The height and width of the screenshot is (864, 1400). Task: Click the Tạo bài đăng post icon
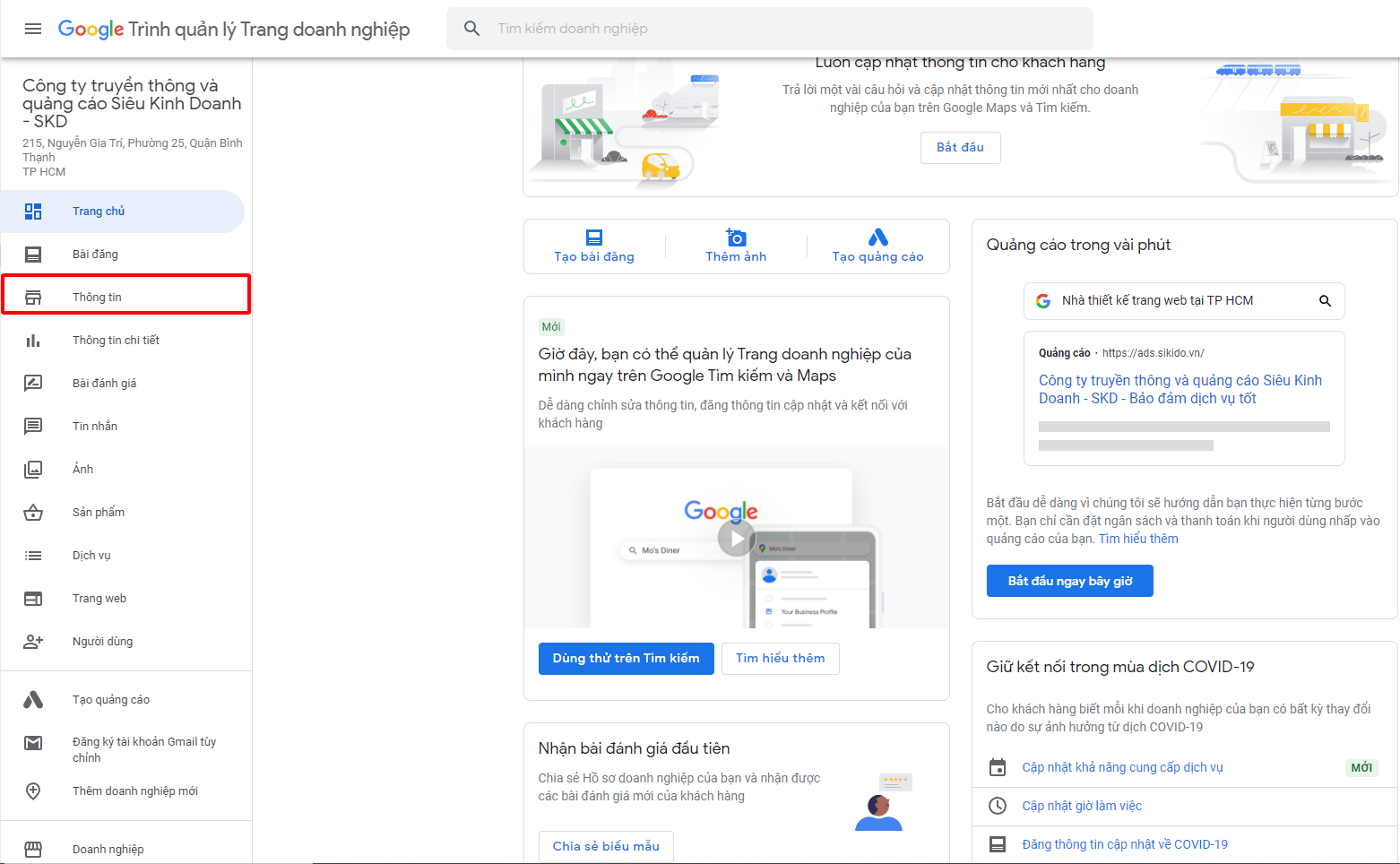click(x=594, y=238)
